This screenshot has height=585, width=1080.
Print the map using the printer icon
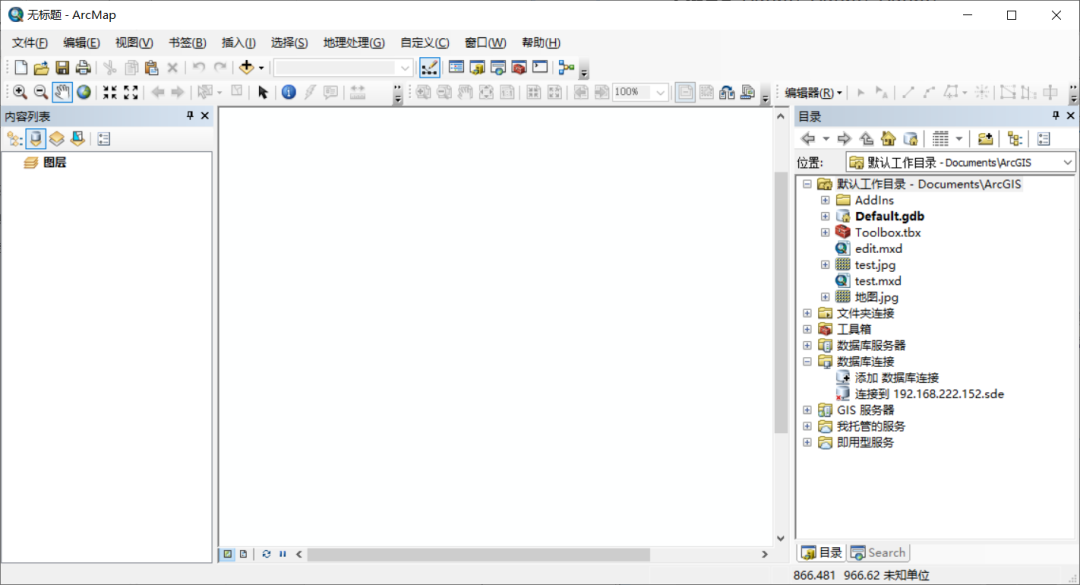click(x=83, y=68)
